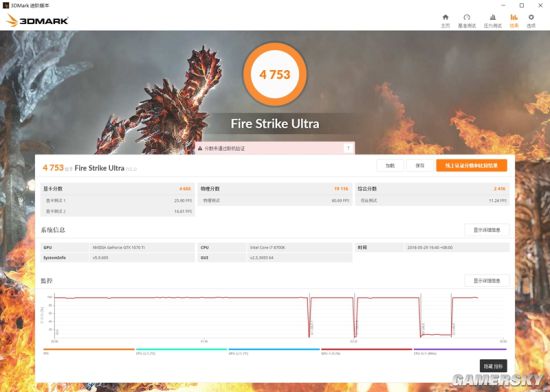Toggle the blue legend line below chart
Screen dimensions: 550x392
click(x=274, y=349)
